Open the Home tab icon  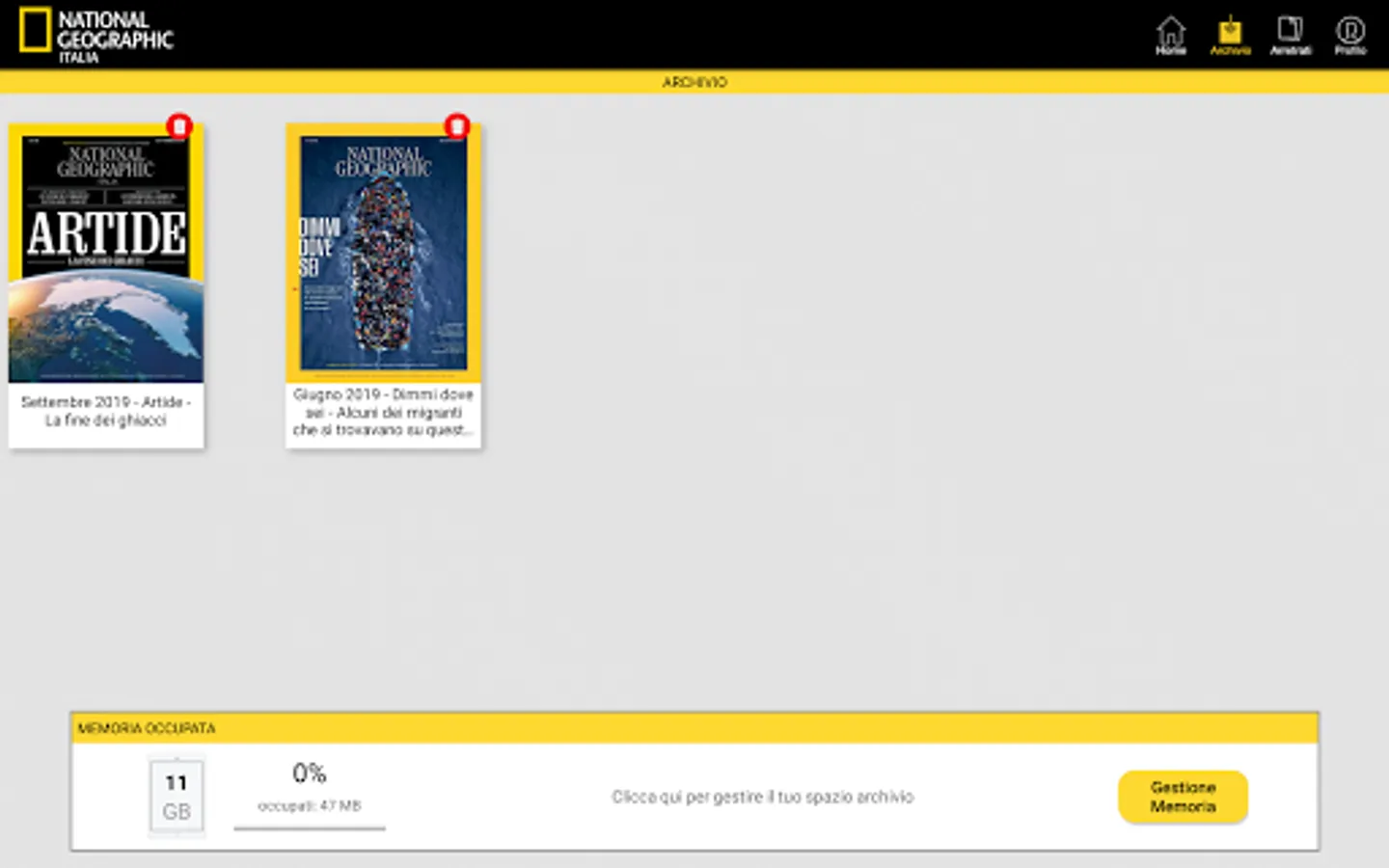[x=1170, y=36]
